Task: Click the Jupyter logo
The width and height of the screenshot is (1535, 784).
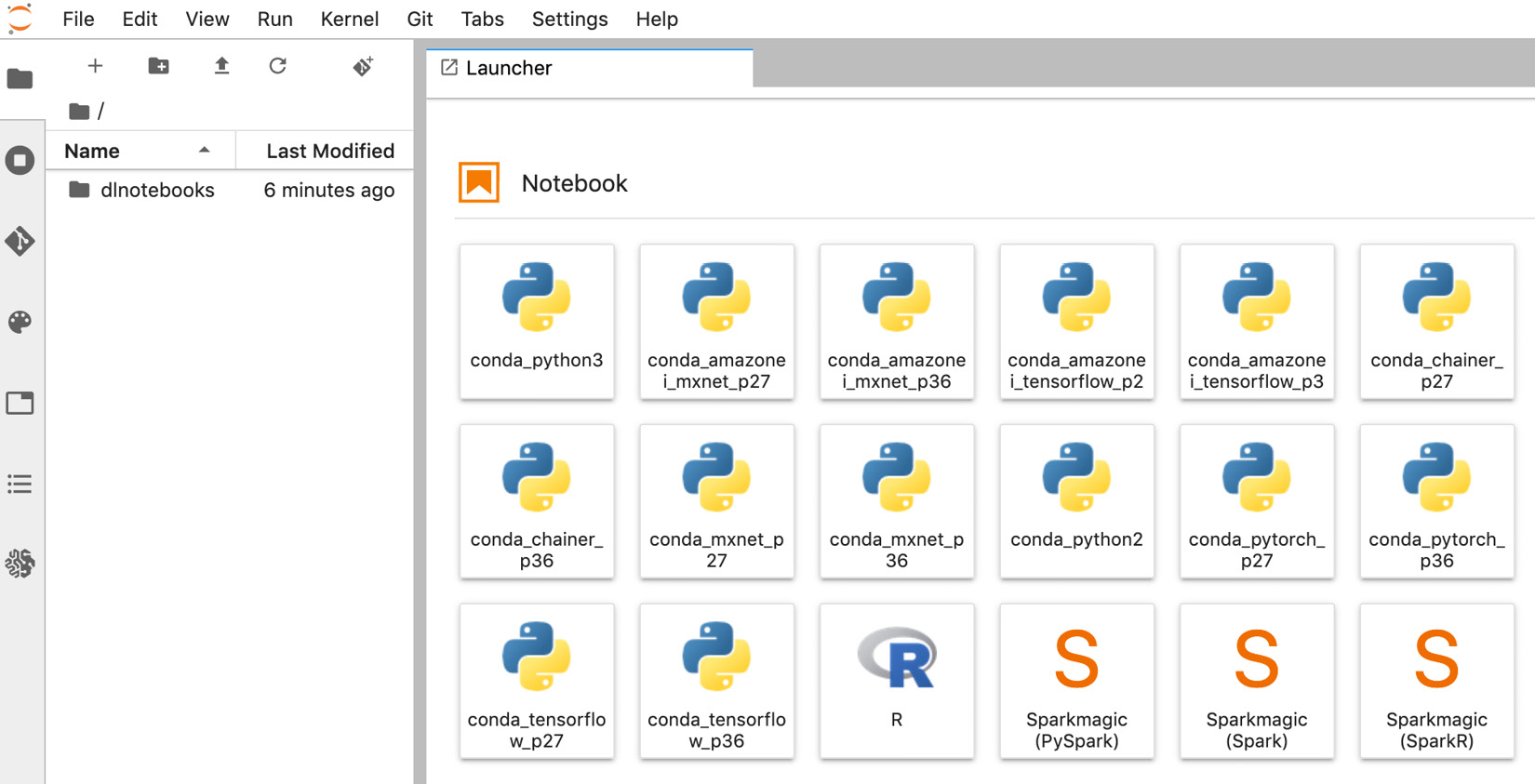Action: 20,18
